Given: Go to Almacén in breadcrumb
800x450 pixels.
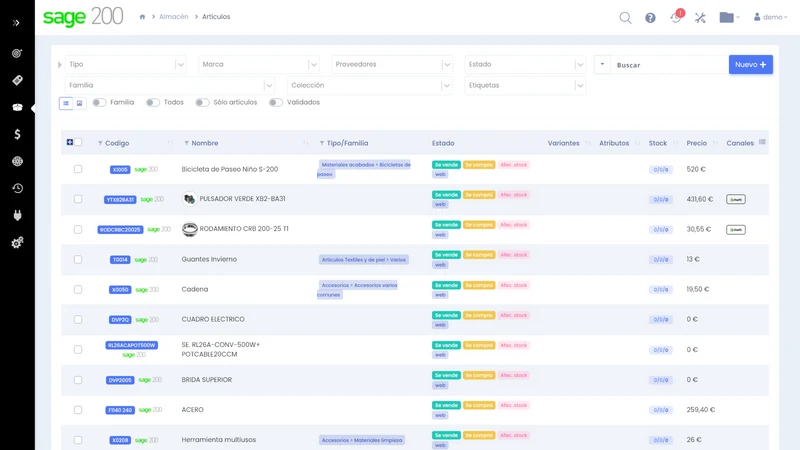Looking at the screenshot, I should [173, 17].
